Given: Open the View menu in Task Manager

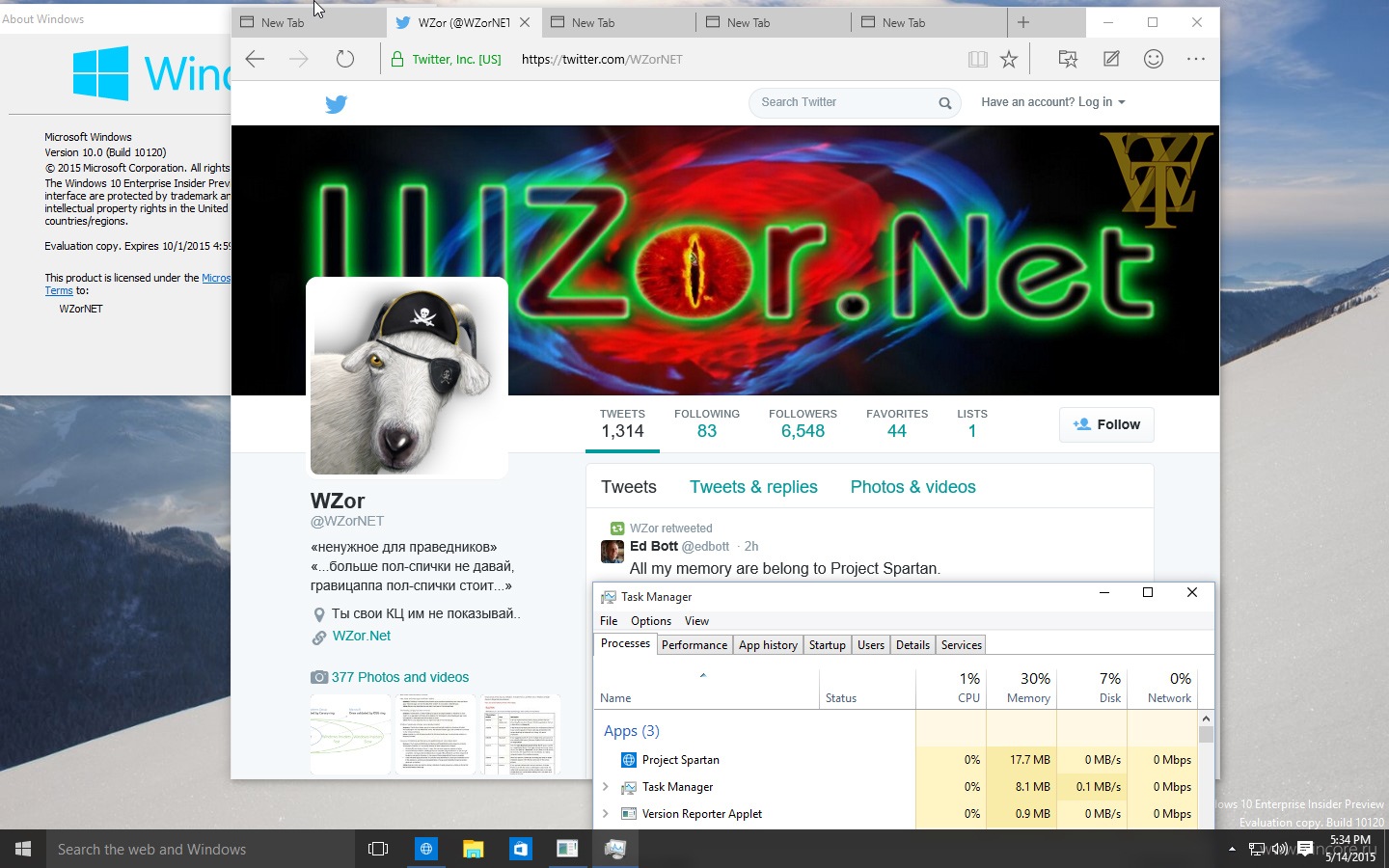Looking at the screenshot, I should coord(696,621).
